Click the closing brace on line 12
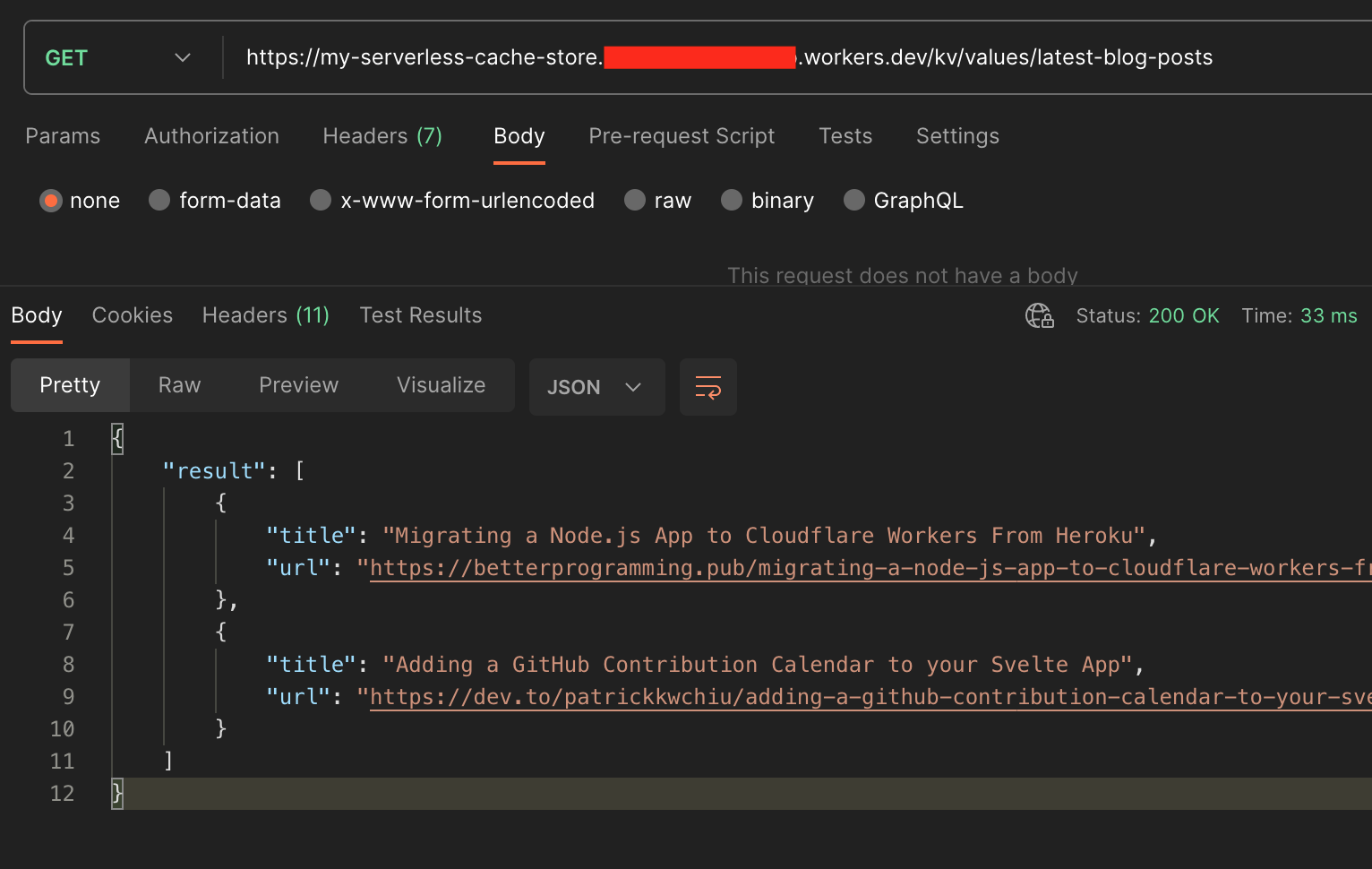Image resolution: width=1372 pixels, height=869 pixels. pos(117,794)
